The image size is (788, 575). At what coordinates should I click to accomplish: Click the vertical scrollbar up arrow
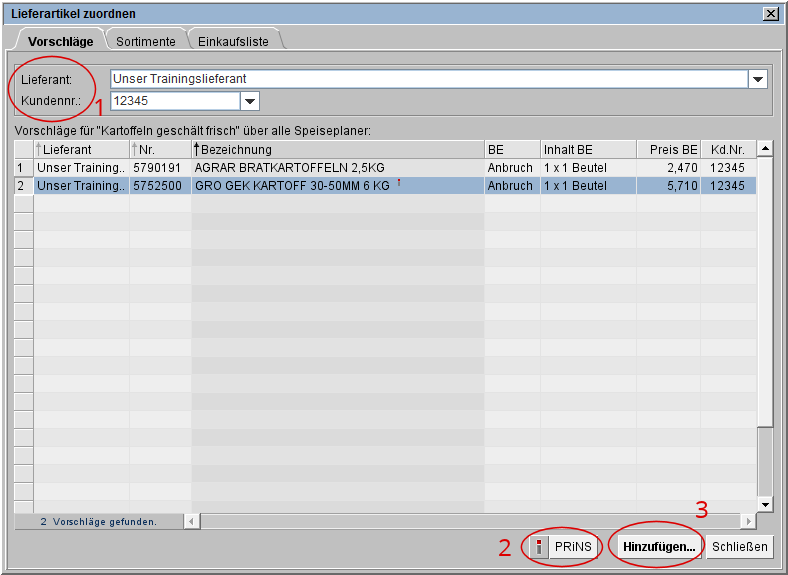pos(765,149)
